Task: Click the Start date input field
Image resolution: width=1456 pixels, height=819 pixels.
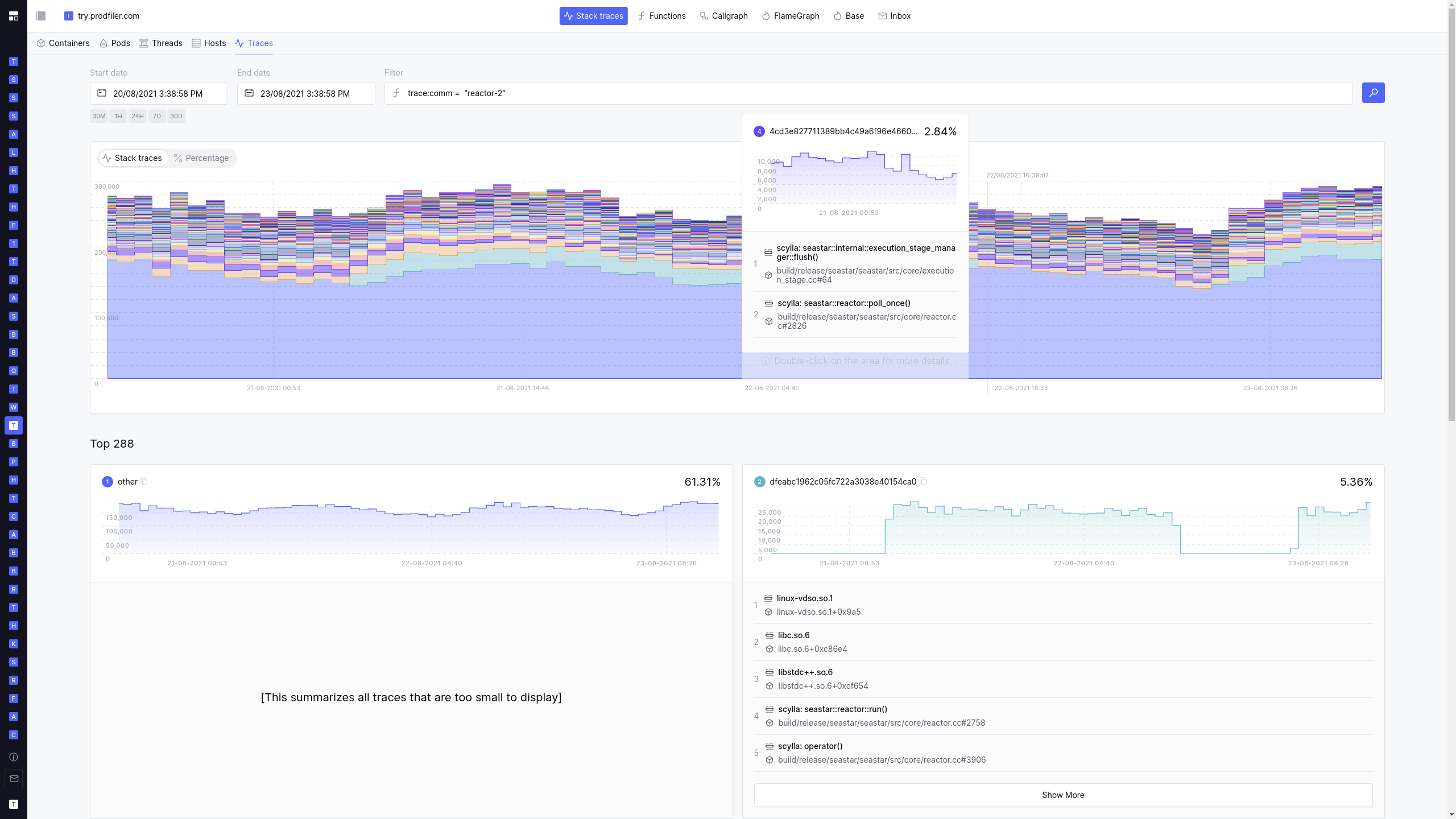Action: (x=159, y=93)
